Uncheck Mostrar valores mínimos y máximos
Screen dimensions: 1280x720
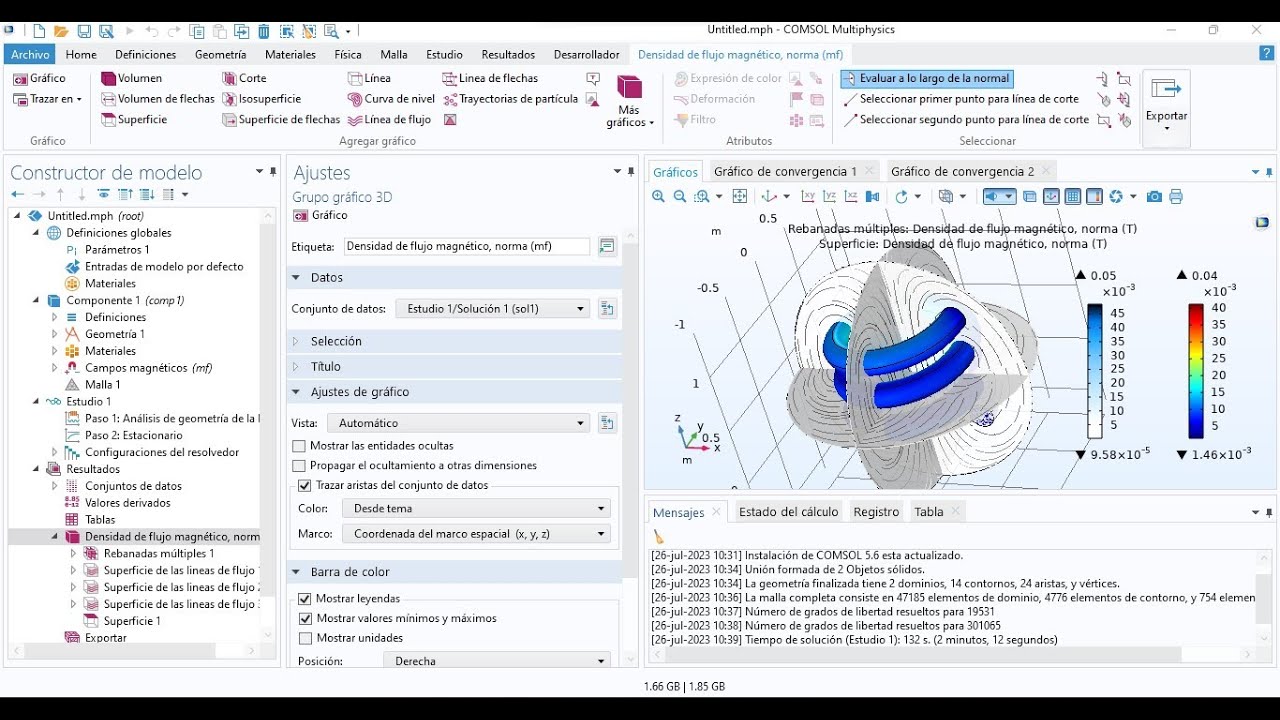tap(303, 618)
